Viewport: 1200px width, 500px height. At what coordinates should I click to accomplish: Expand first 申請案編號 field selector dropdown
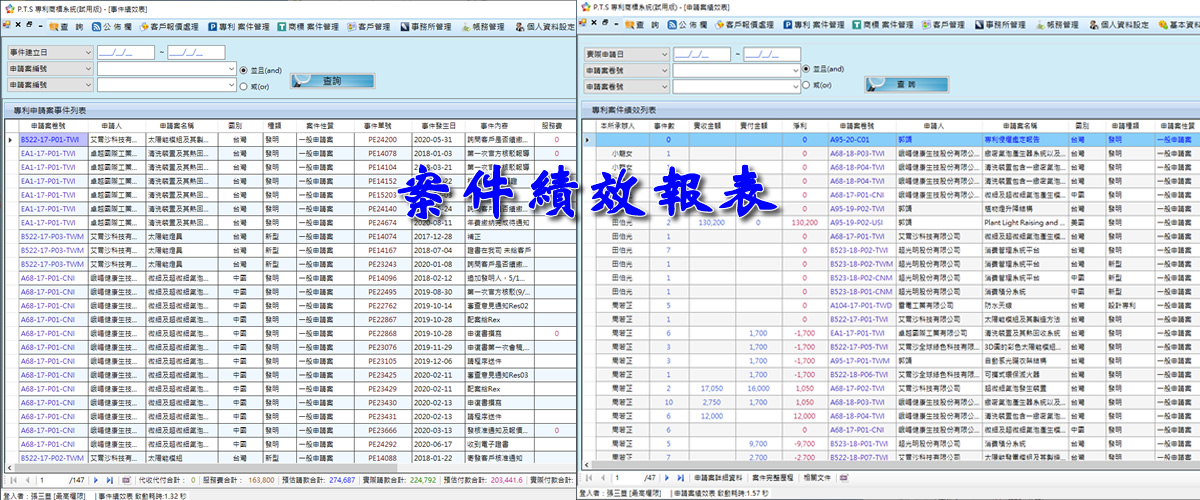pos(87,69)
